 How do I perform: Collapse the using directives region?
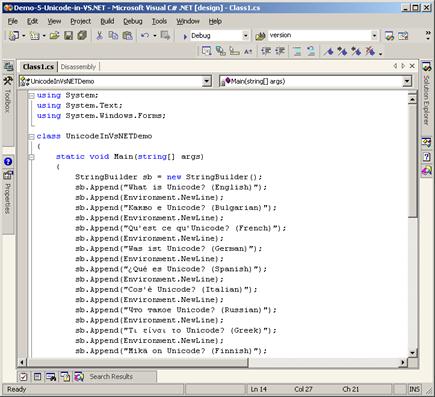point(32,96)
